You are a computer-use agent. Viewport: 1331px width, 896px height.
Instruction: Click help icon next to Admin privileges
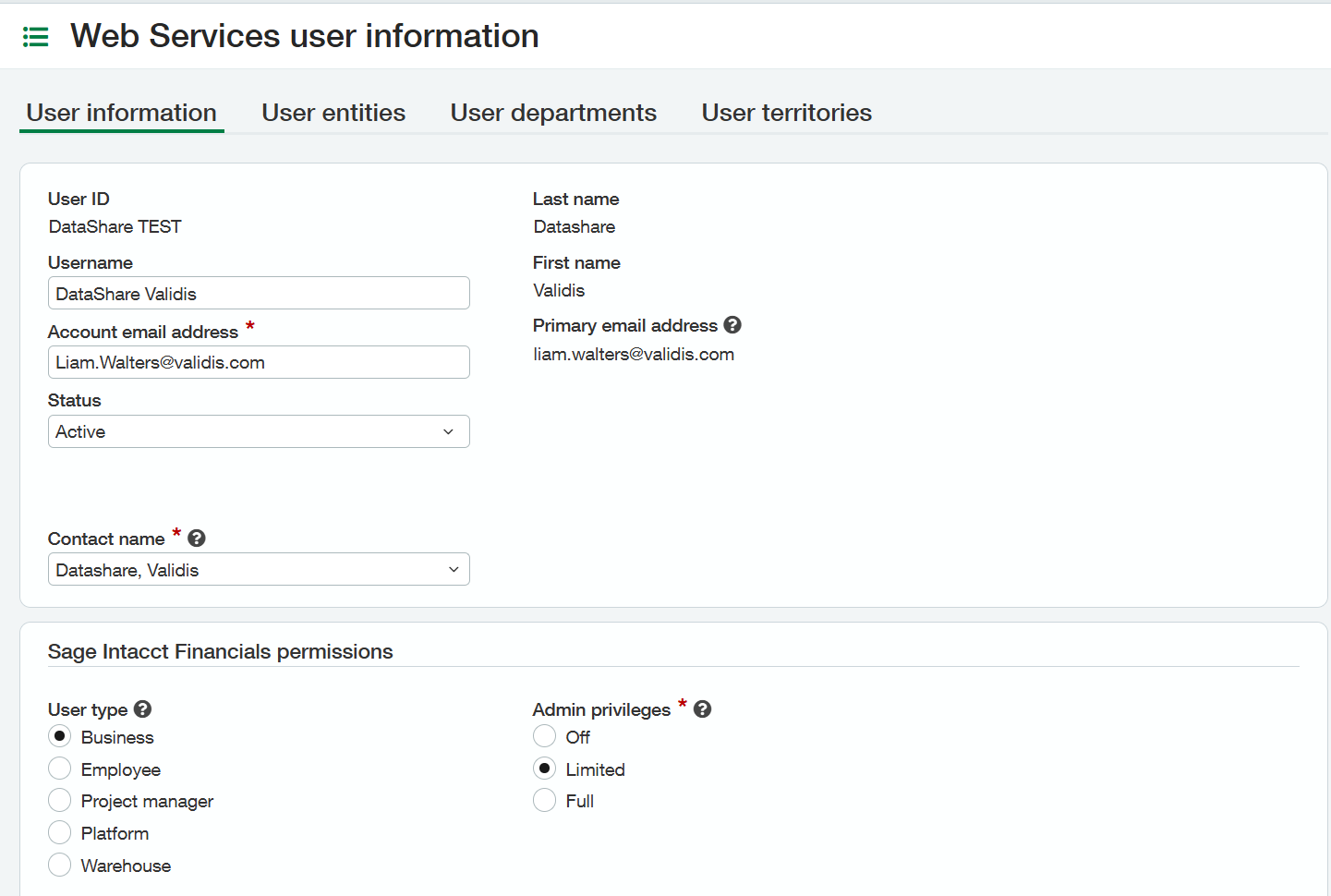702,709
